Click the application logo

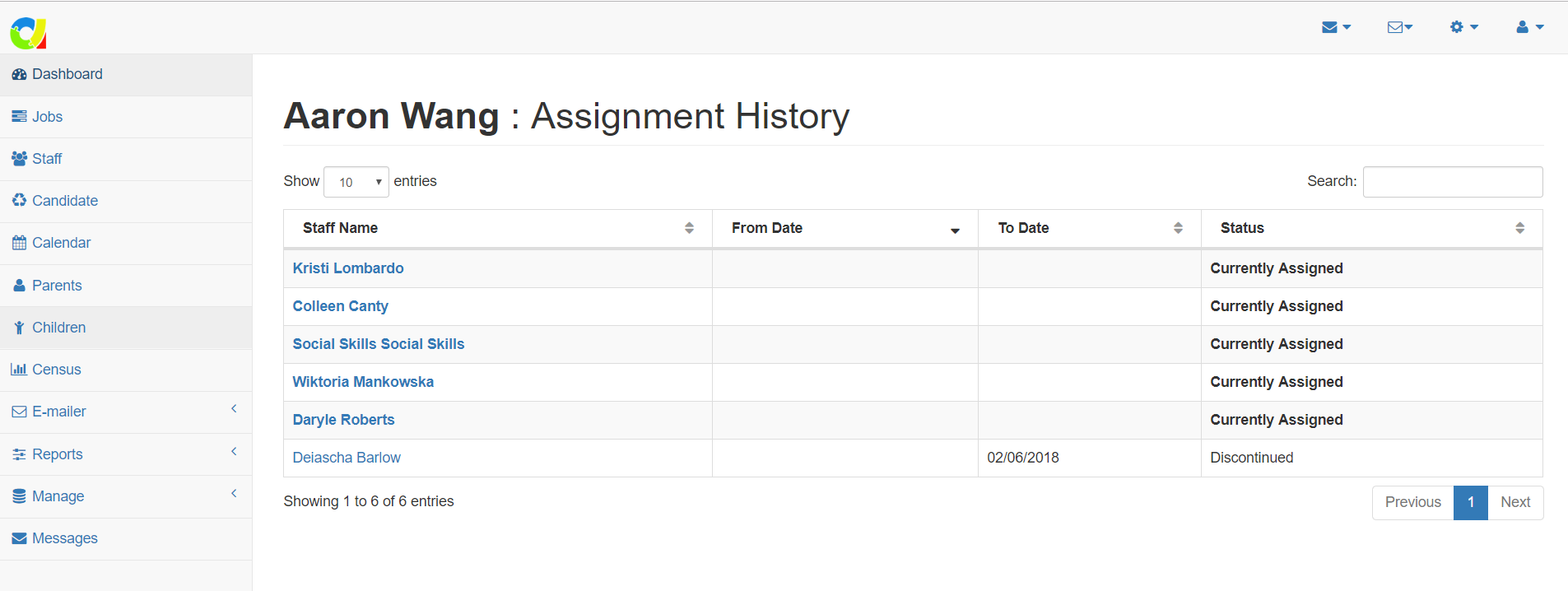tap(28, 33)
